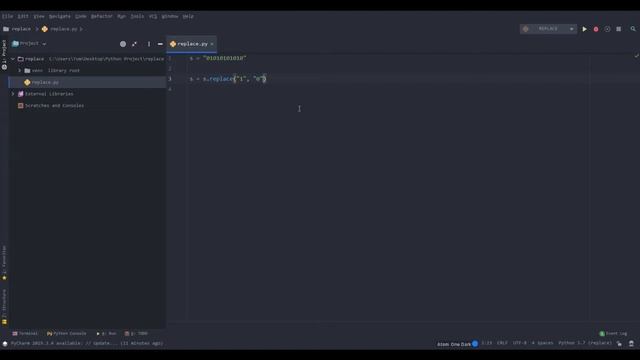The height and width of the screenshot is (360, 640).
Task: Click line 1 with the binary string
Action: pyautogui.click(x=218, y=58)
